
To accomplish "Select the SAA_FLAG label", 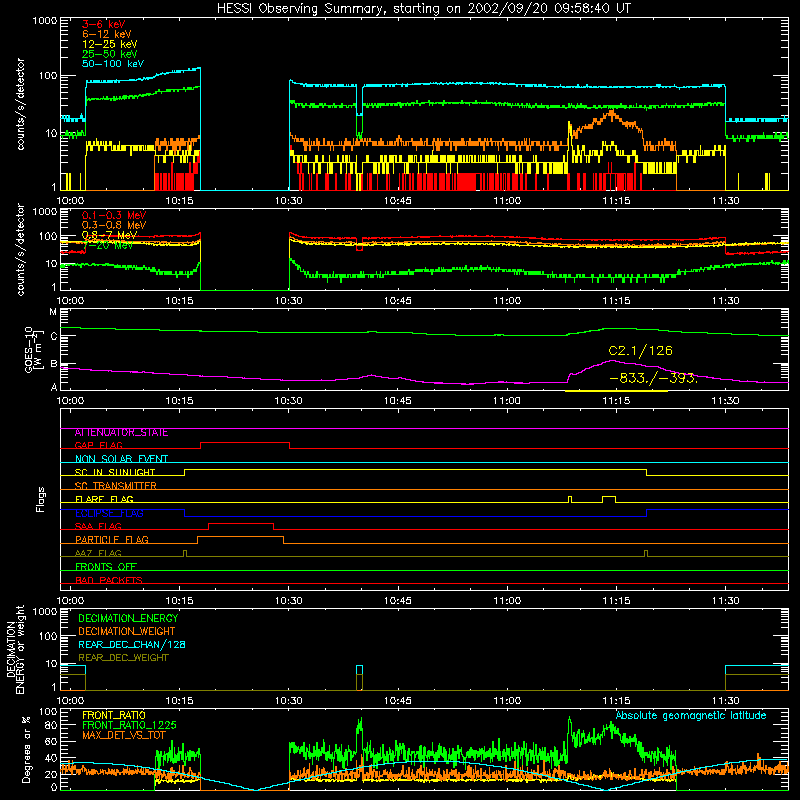I will [98, 526].
